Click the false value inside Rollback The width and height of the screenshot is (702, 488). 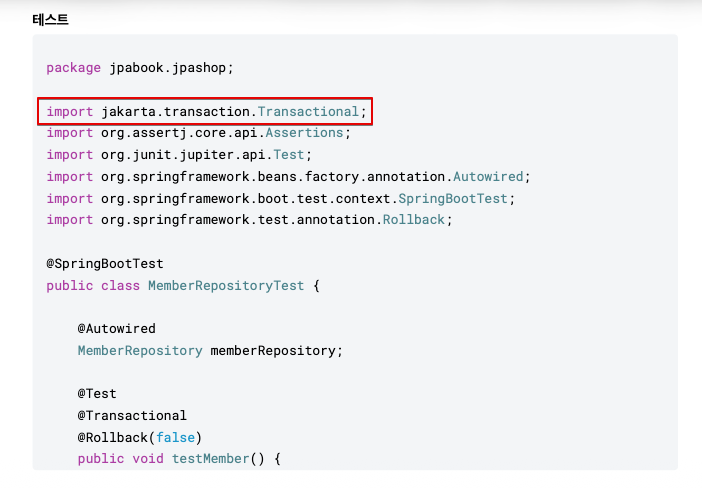click(175, 437)
